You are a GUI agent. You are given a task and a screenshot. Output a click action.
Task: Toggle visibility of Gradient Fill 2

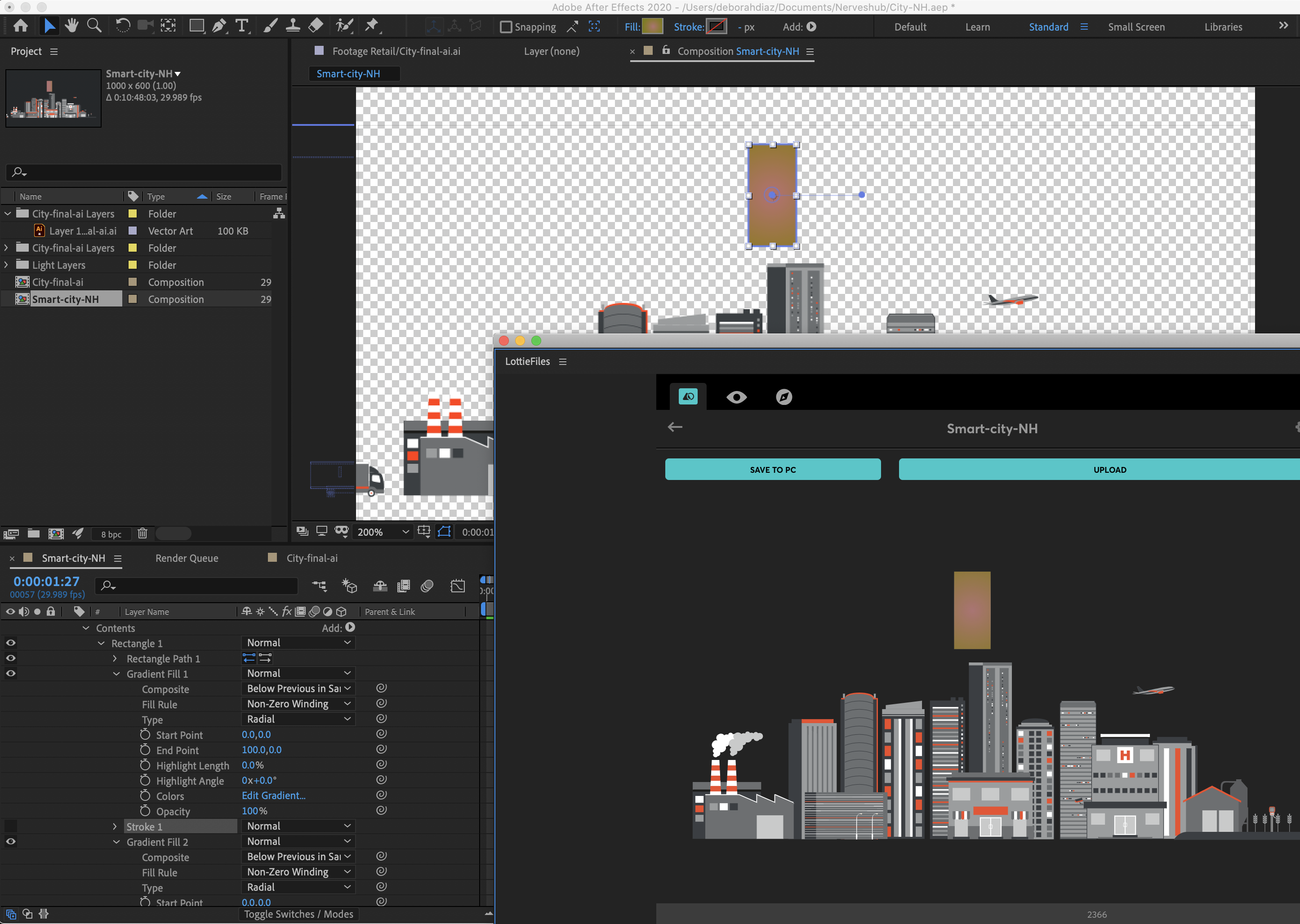(x=10, y=841)
